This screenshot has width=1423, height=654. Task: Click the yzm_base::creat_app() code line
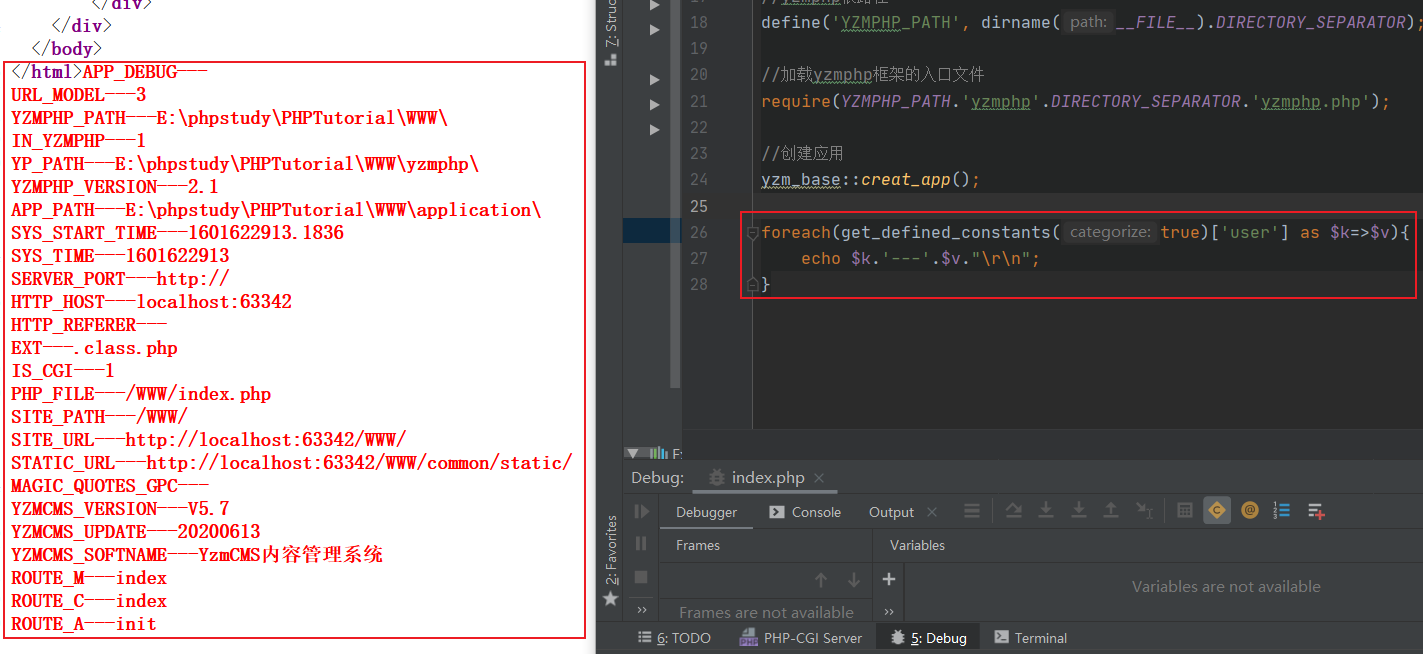coord(871,180)
